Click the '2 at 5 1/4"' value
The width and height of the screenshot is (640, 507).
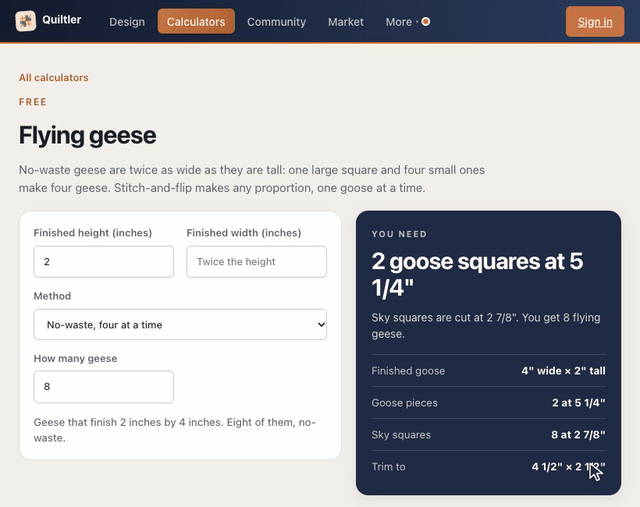click(x=579, y=403)
